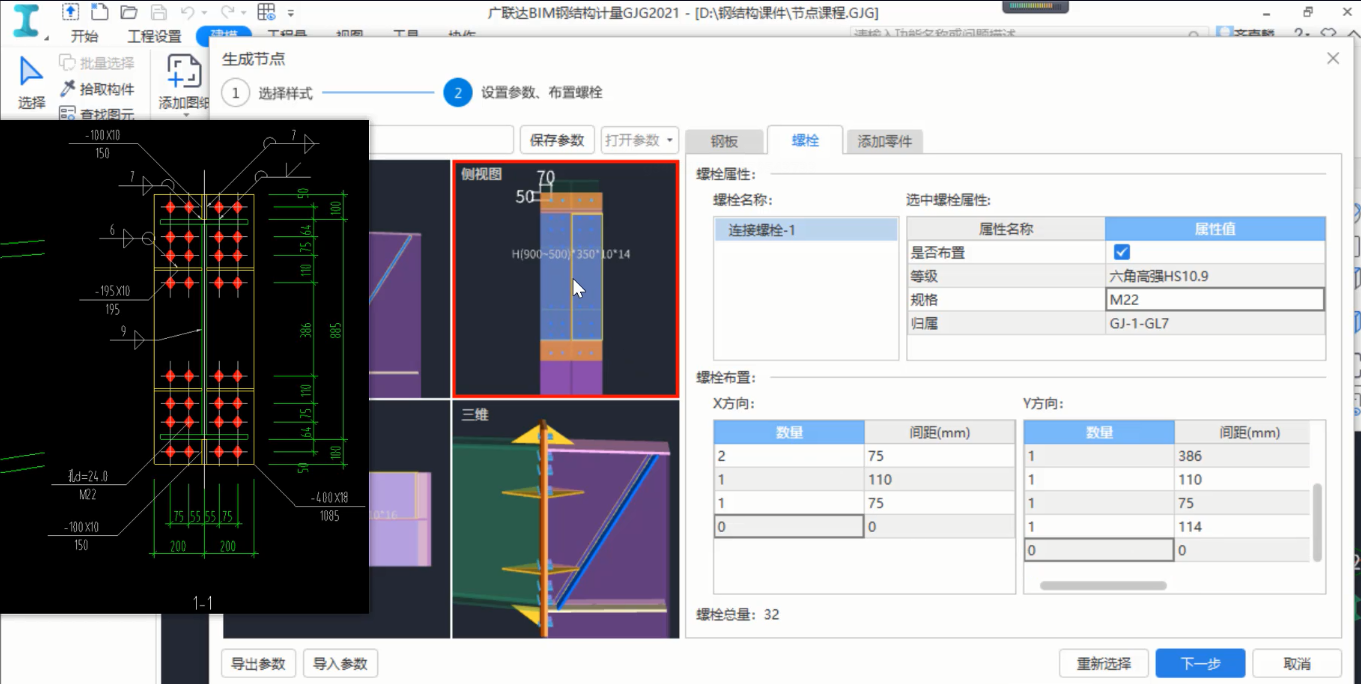Click the 侧视图 preview thumbnail
1361x684 pixels.
(565, 278)
